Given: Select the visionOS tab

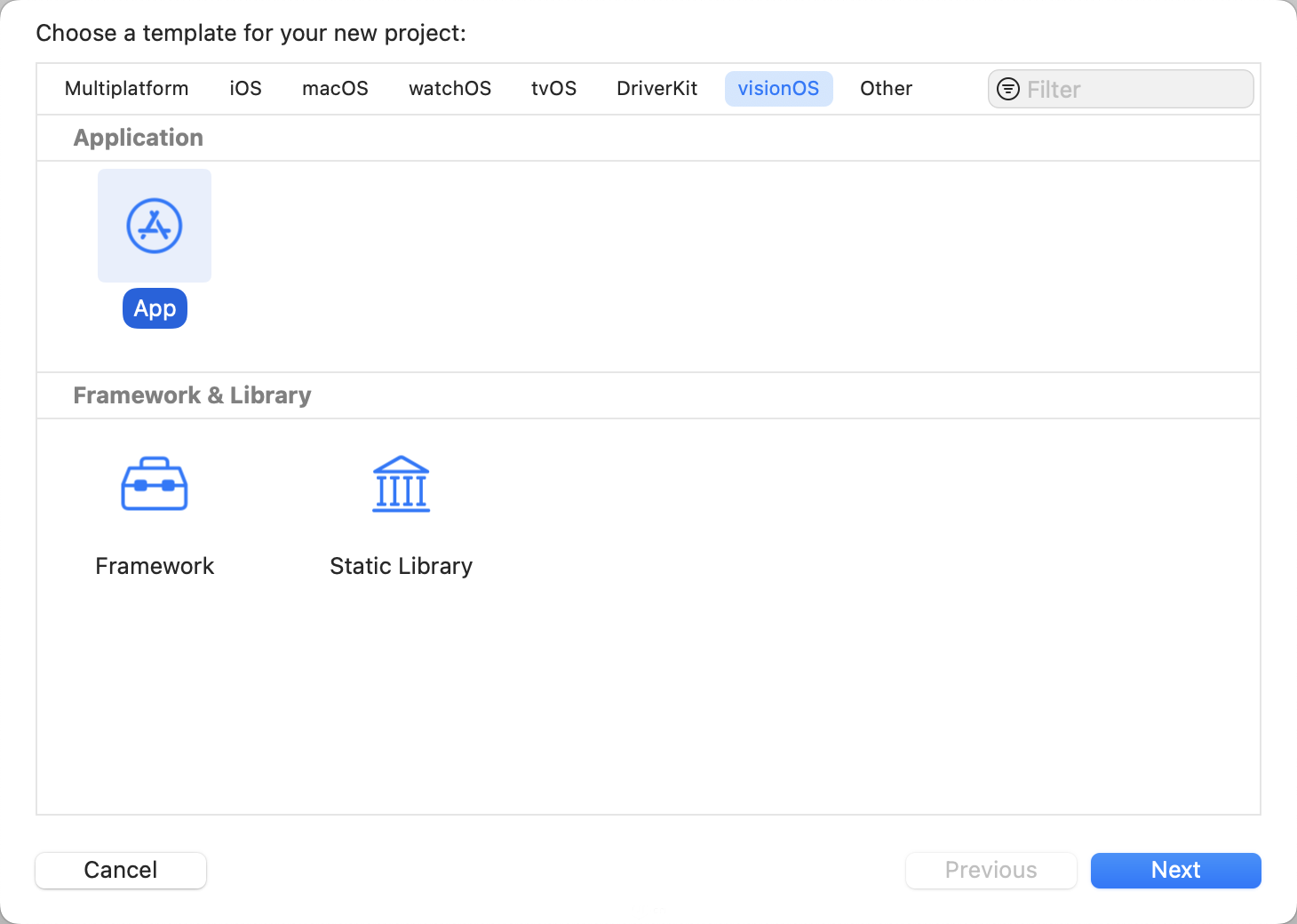Looking at the screenshot, I should pyautogui.click(x=779, y=89).
